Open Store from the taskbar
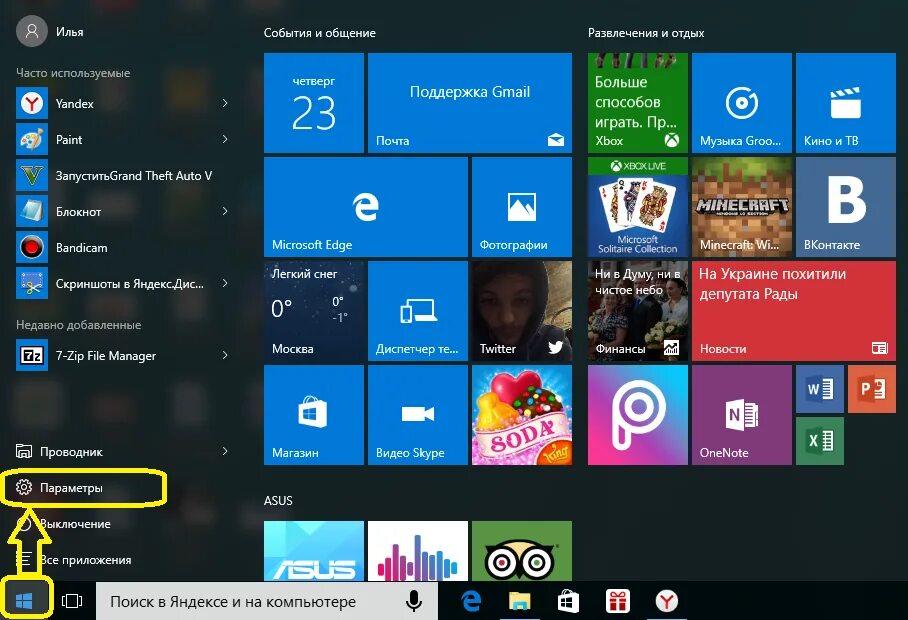The width and height of the screenshot is (908, 620). click(x=569, y=601)
